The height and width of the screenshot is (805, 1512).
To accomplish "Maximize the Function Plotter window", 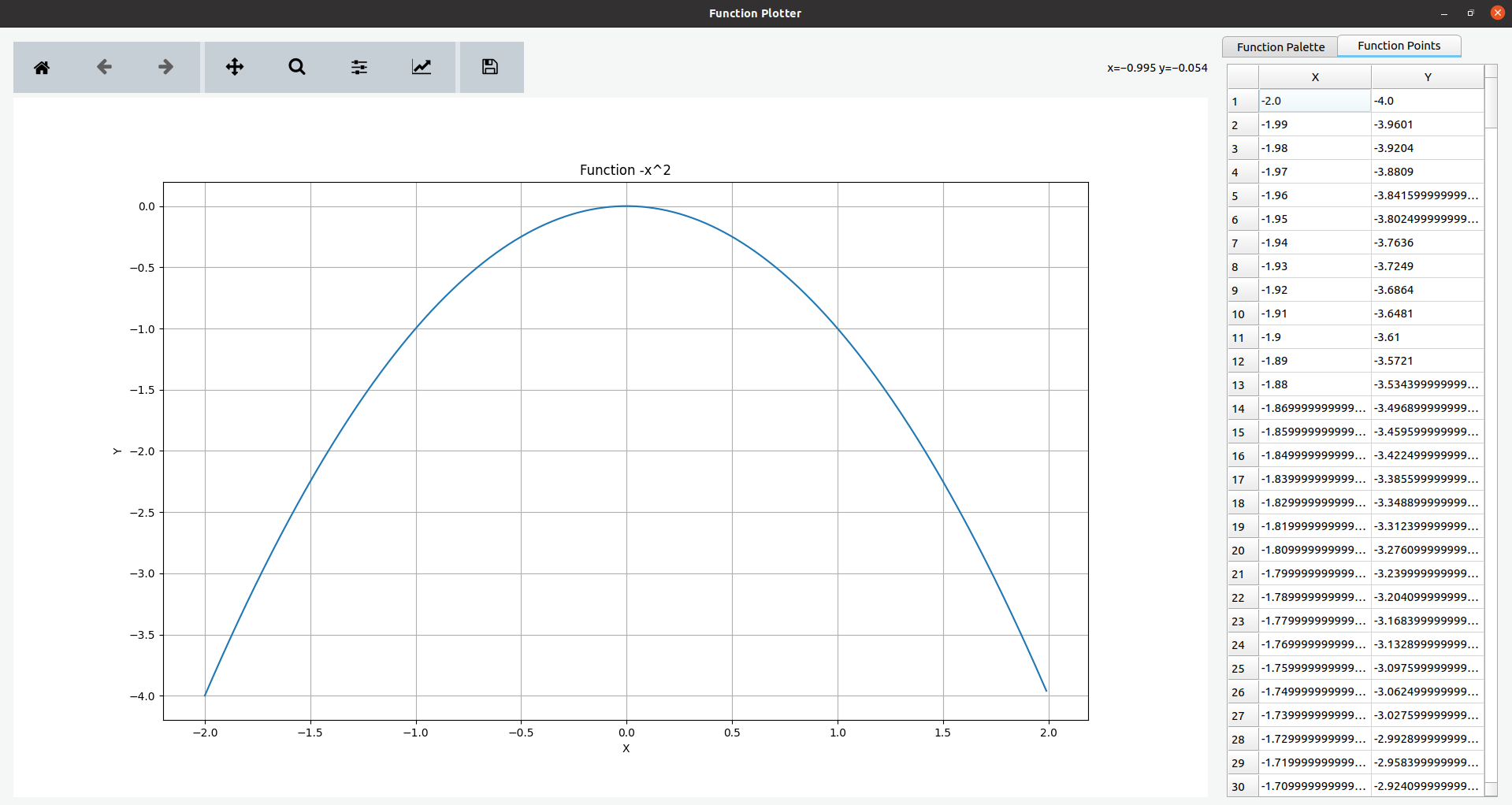I will pyautogui.click(x=1470, y=13).
